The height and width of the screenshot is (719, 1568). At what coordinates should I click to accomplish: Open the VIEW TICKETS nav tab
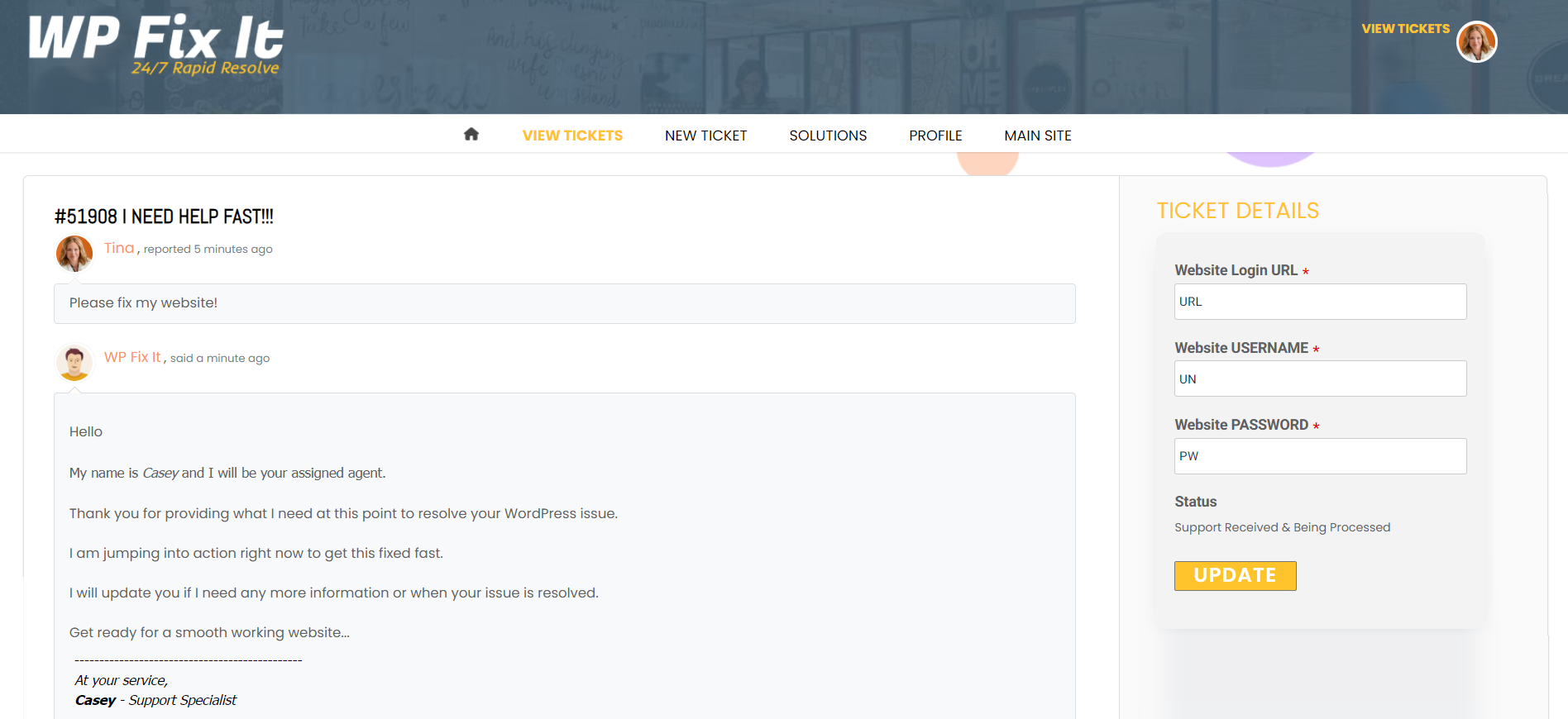[x=572, y=136]
